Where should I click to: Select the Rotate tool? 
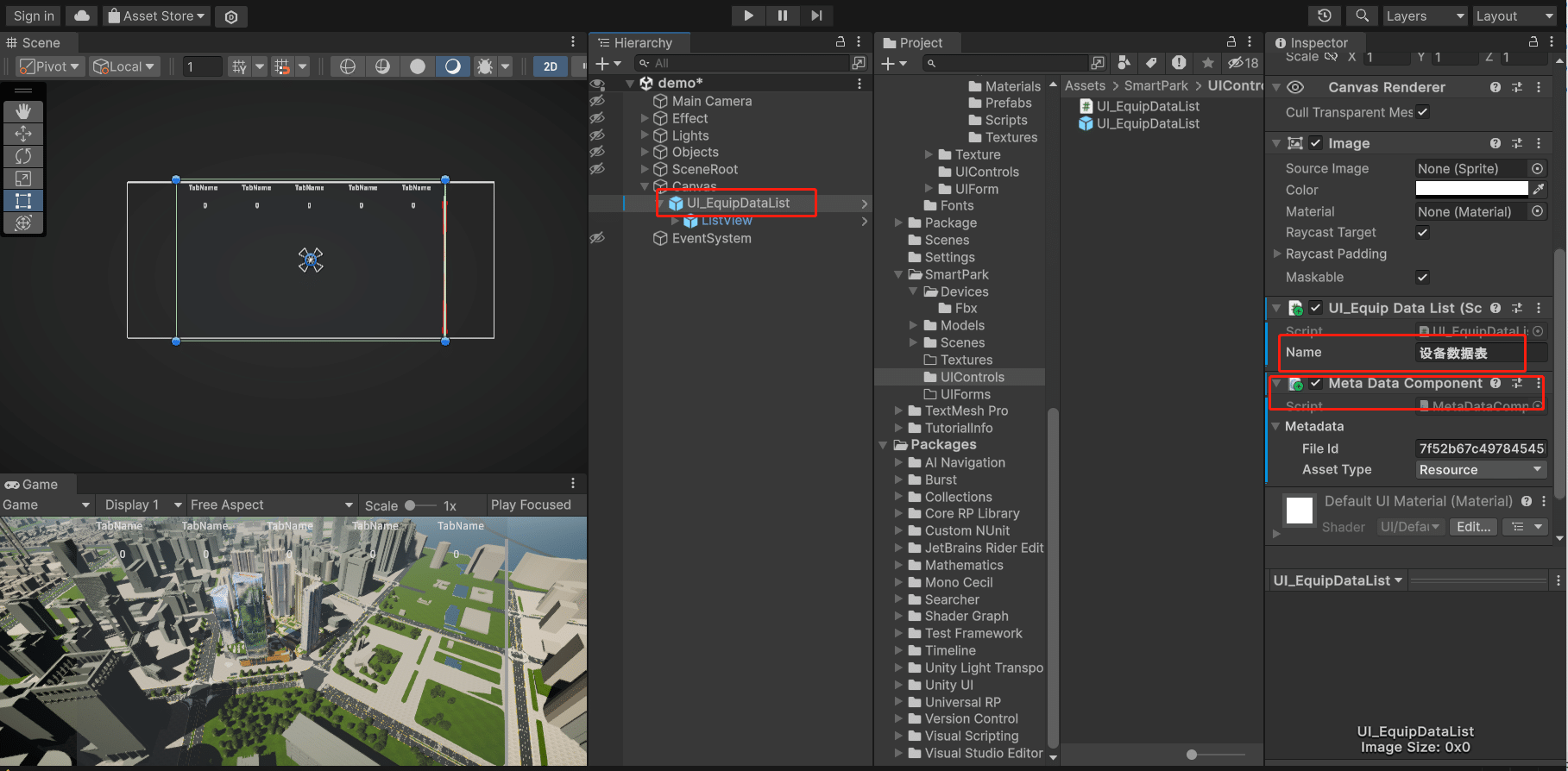pos(23,156)
